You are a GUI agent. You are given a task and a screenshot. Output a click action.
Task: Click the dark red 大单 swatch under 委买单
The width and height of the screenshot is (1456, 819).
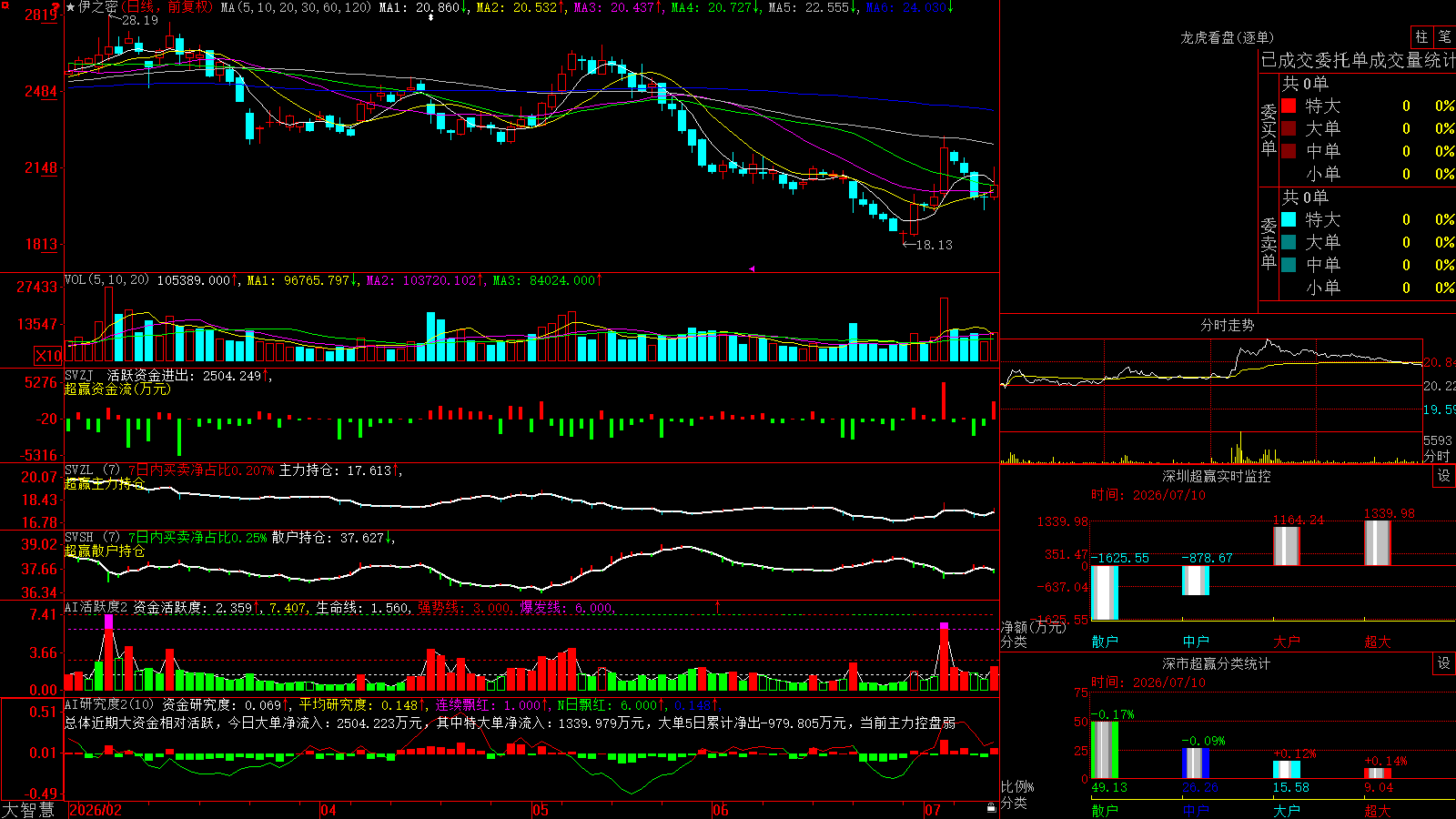tap(1289, 128)
